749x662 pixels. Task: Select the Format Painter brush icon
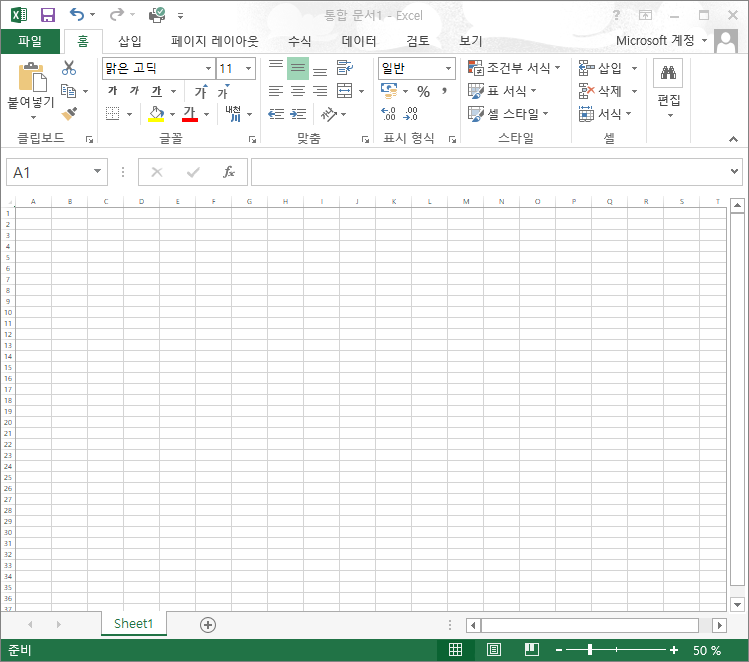(69, 114)
